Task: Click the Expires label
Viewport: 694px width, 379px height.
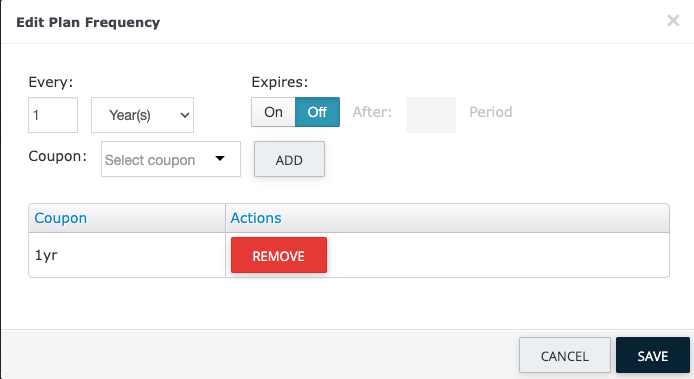Action: [x=280, y=82]
